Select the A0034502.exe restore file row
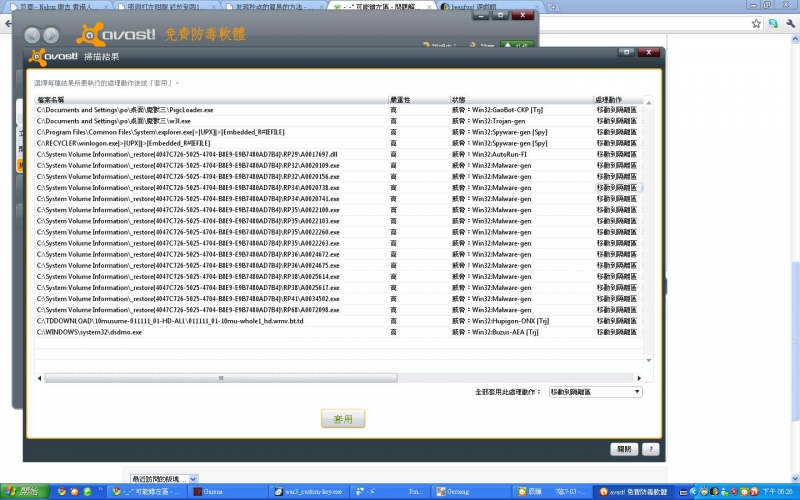This screenshot has height=500, width=800. [339, 299]
